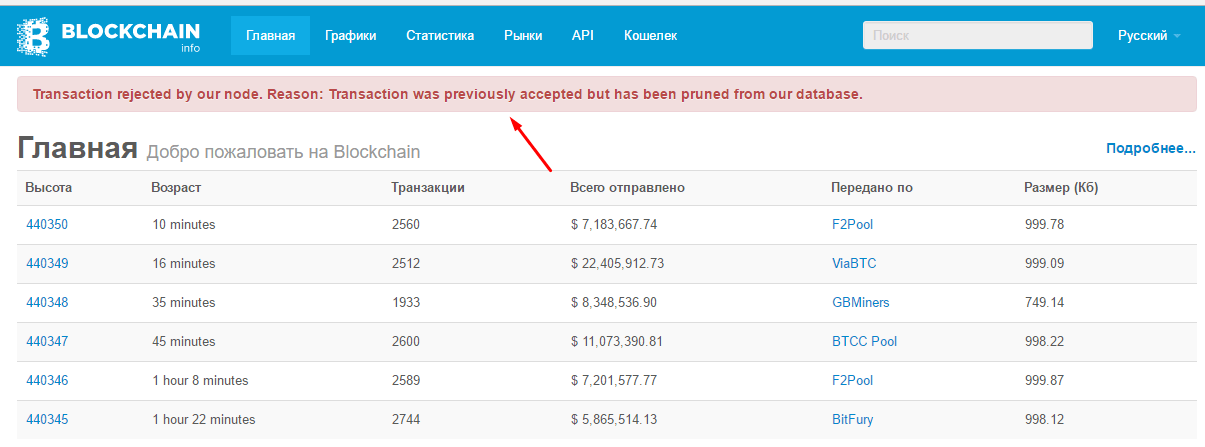The width and height of the screenshot is (1205, 447).
Task: Open the Подробнее... link
Action: pyautogui.click(x=1150, y=148)
